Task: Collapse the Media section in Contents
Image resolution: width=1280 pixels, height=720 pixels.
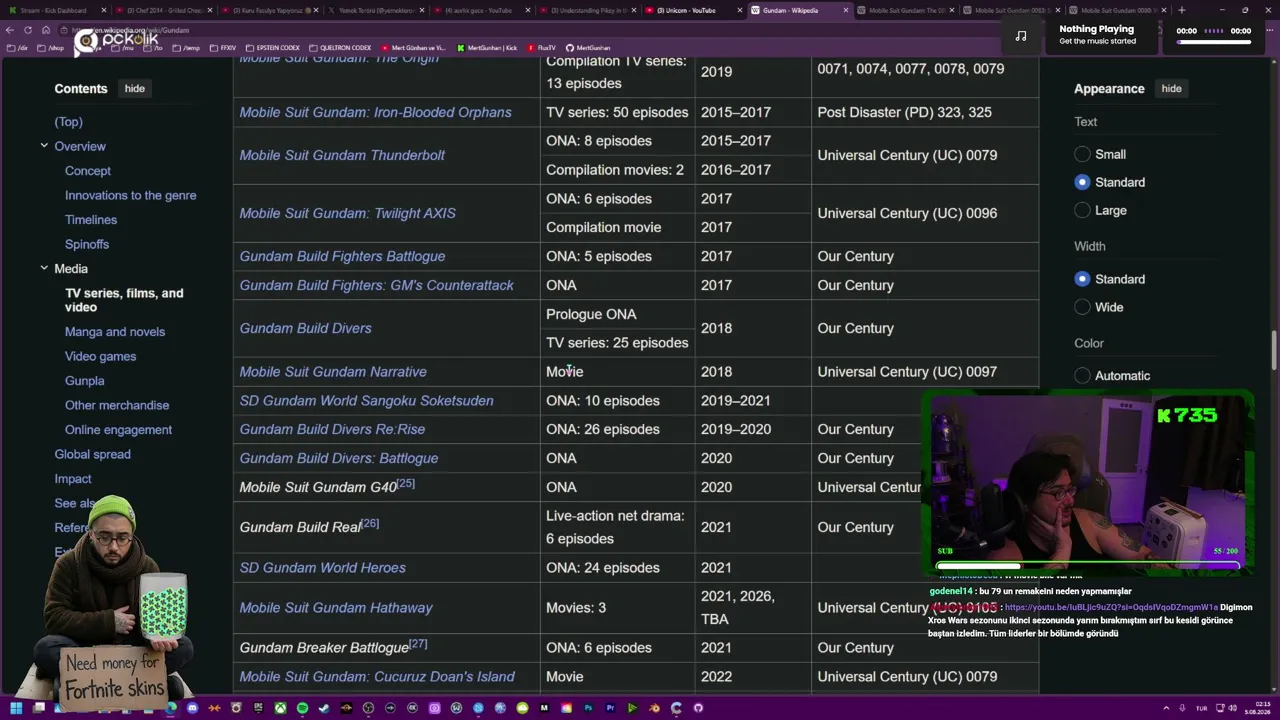Action: pos(44,268)
